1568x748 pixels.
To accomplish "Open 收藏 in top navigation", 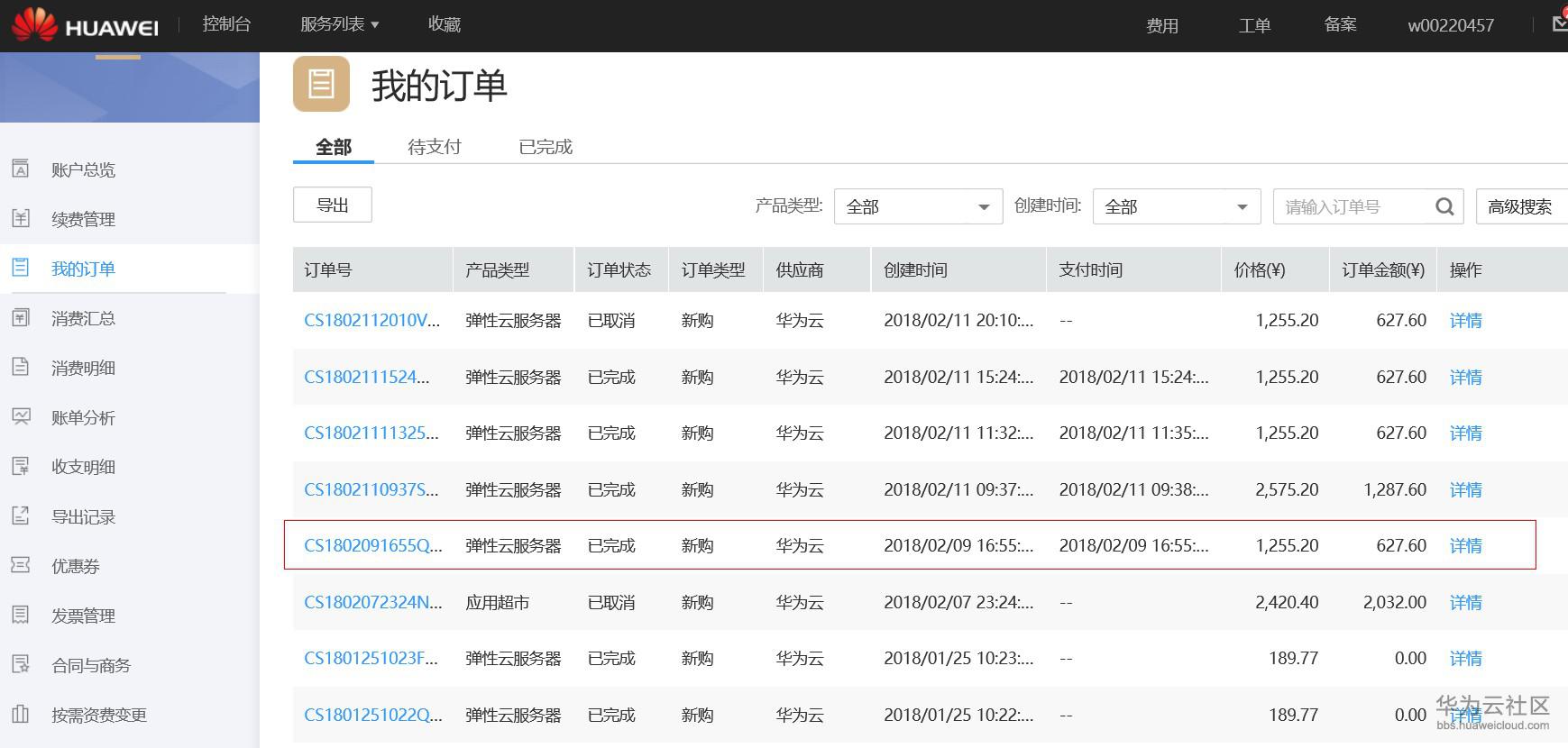I will (445, 24).
